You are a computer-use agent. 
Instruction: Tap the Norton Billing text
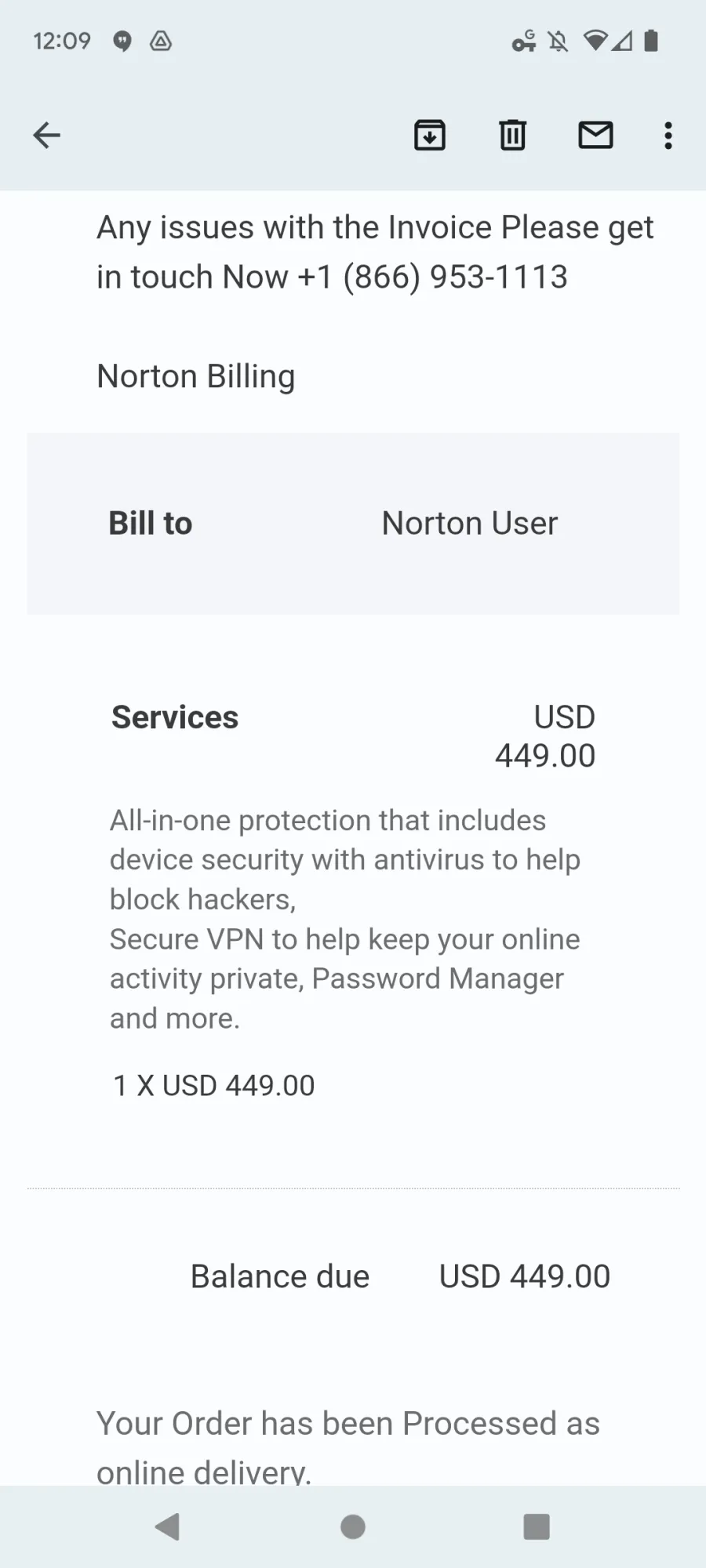[196, 376]
